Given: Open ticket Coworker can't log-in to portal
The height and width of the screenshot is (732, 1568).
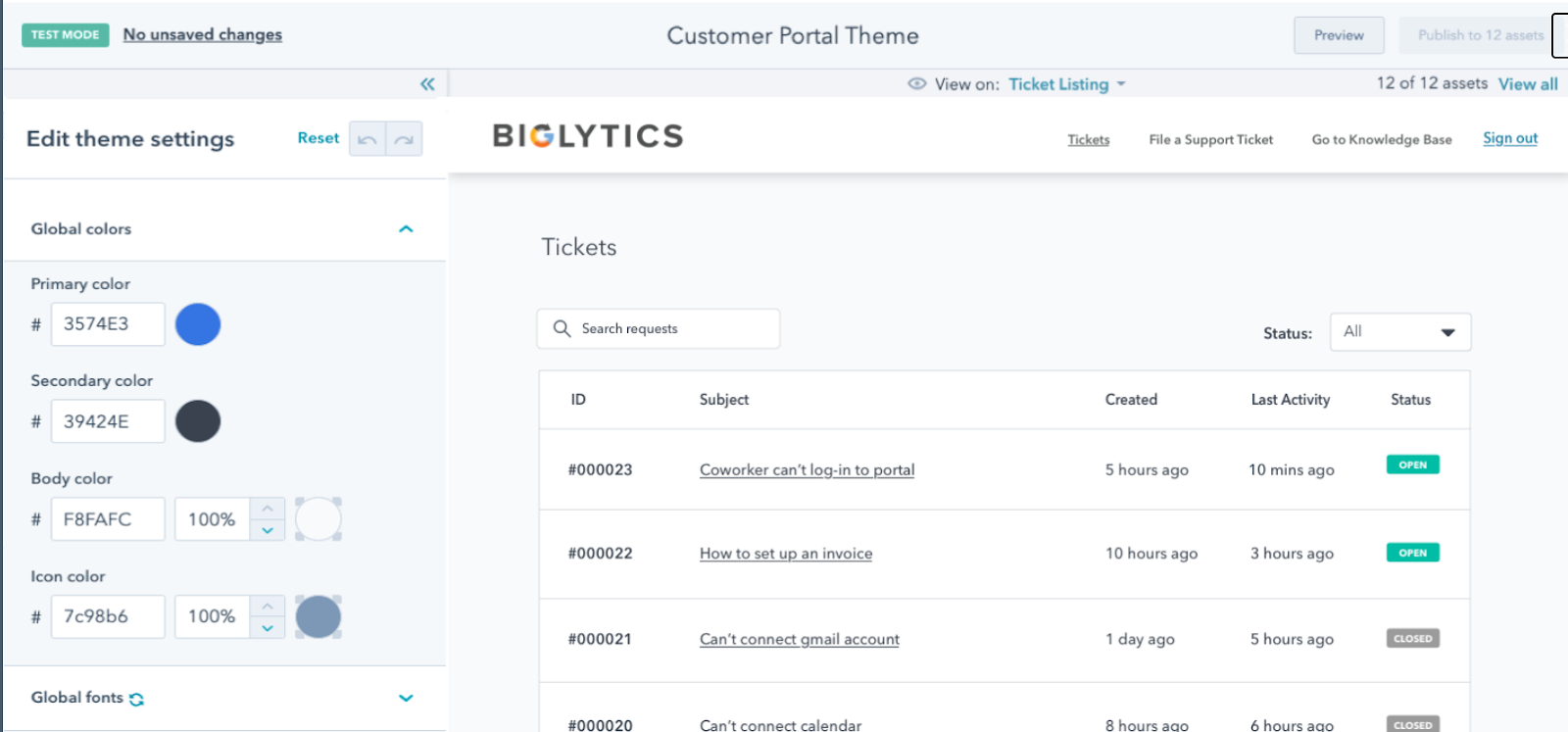Looking at the screenshot, I should 807,469.
